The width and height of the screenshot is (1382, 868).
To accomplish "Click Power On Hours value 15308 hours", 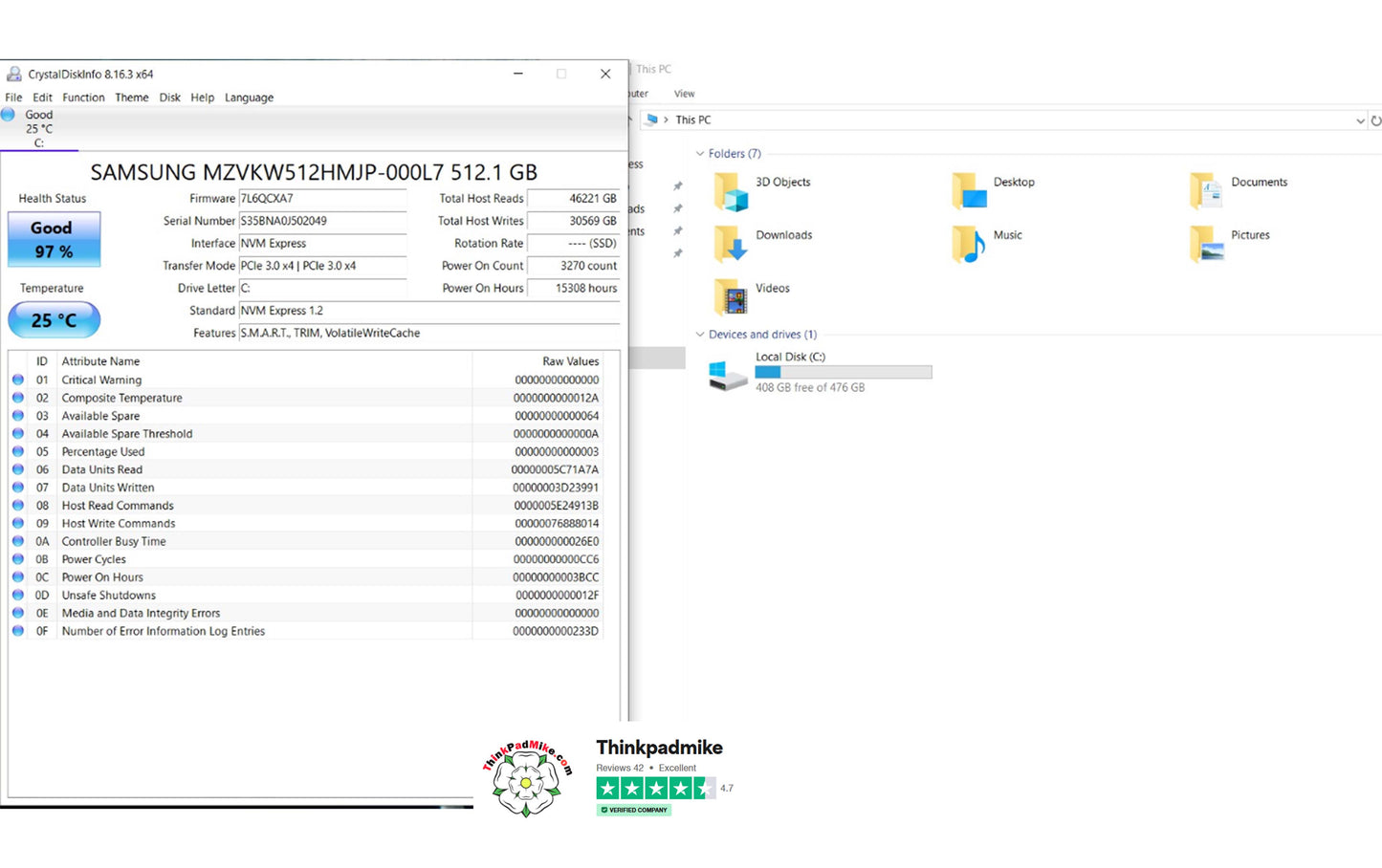I will pyautogui.click(x=573, y=289).
